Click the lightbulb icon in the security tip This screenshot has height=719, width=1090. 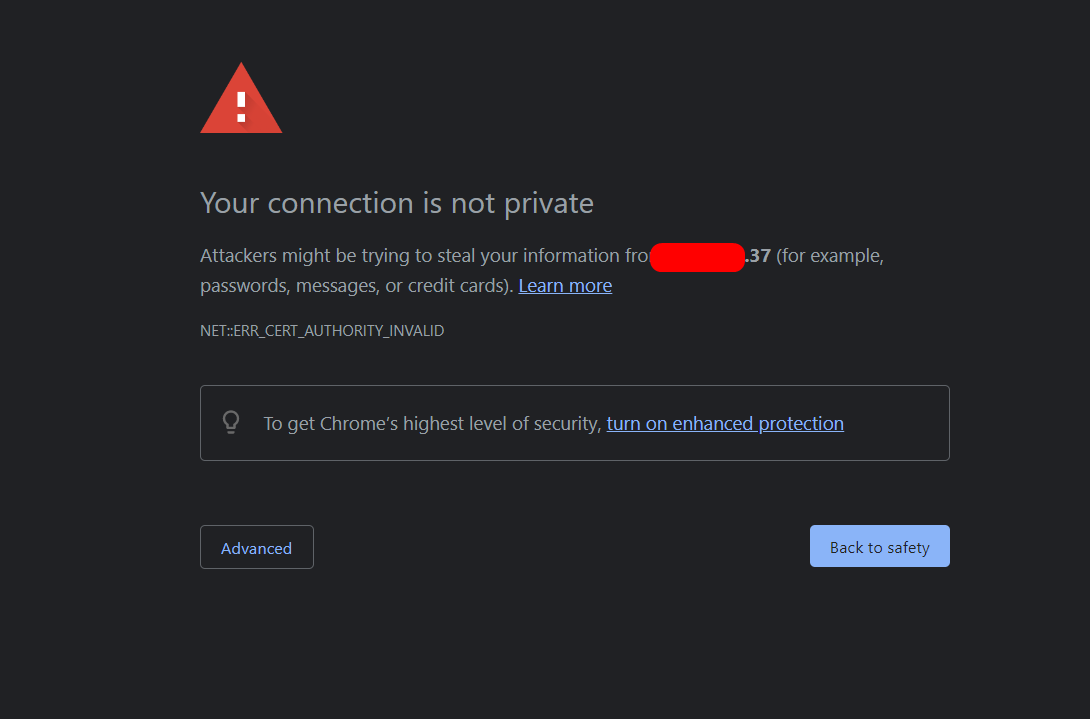coord(231,423)
